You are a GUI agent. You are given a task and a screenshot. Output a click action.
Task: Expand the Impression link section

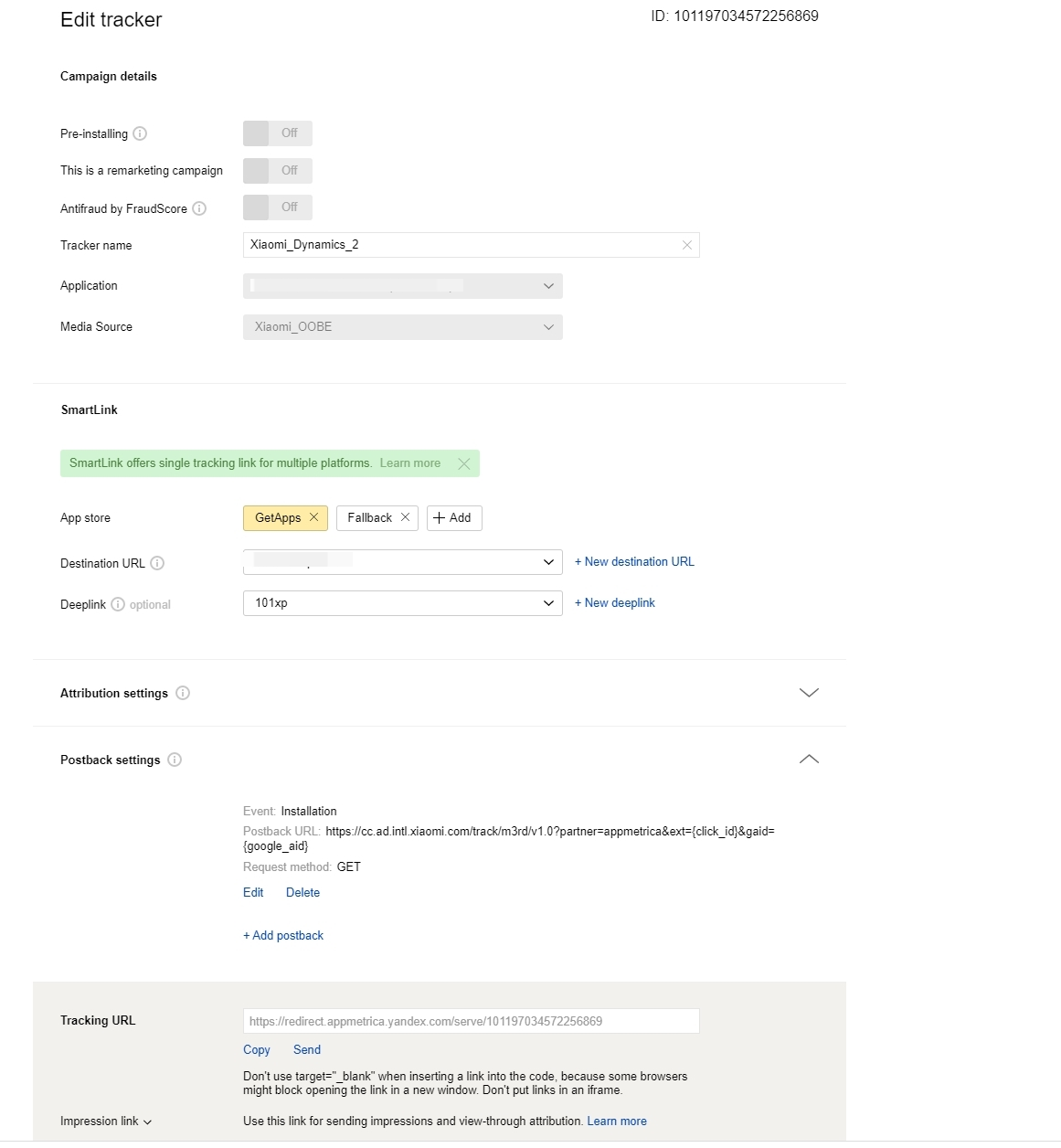(105, 1121)
